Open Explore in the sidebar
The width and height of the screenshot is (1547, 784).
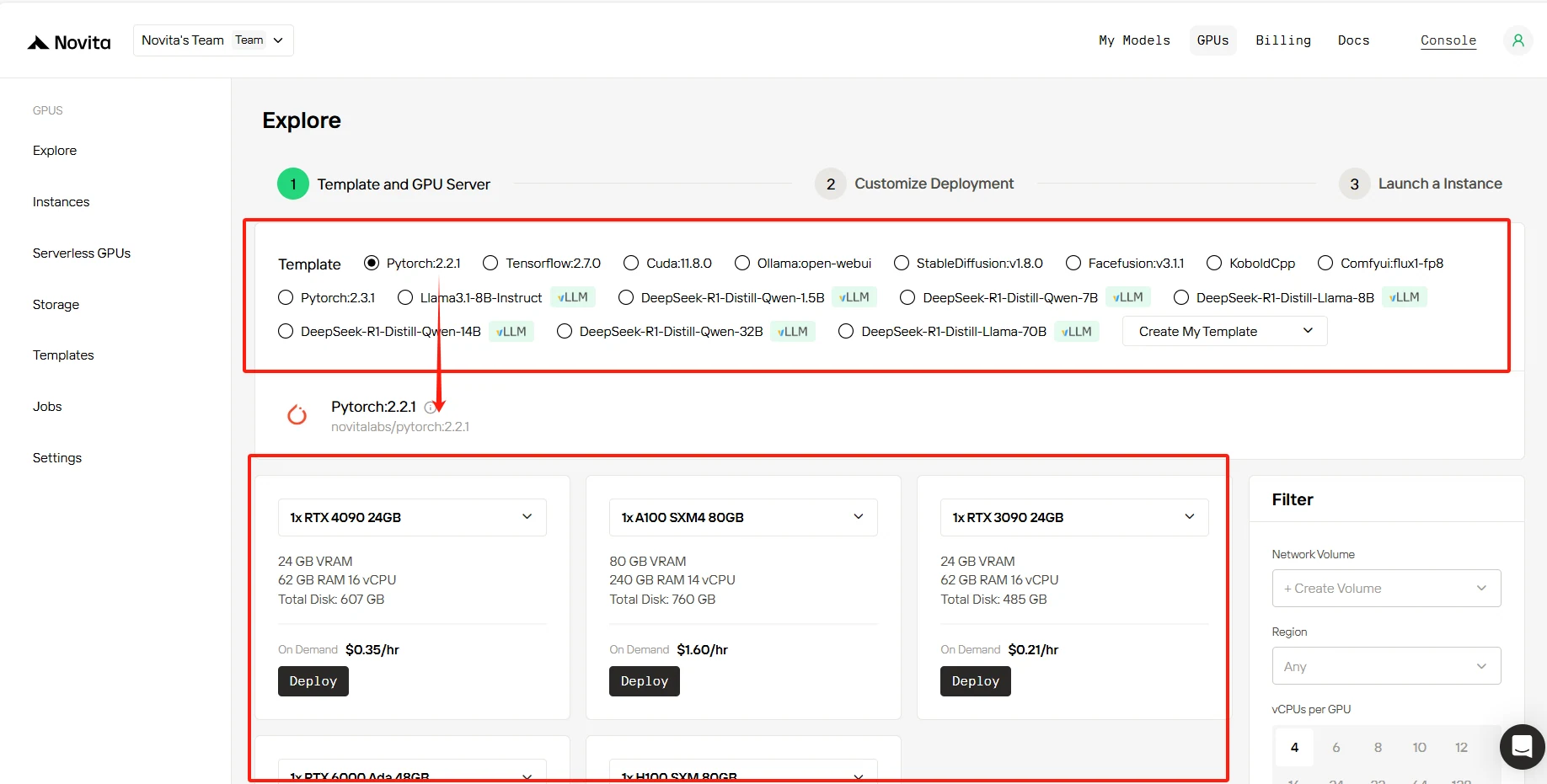(55, 151)
